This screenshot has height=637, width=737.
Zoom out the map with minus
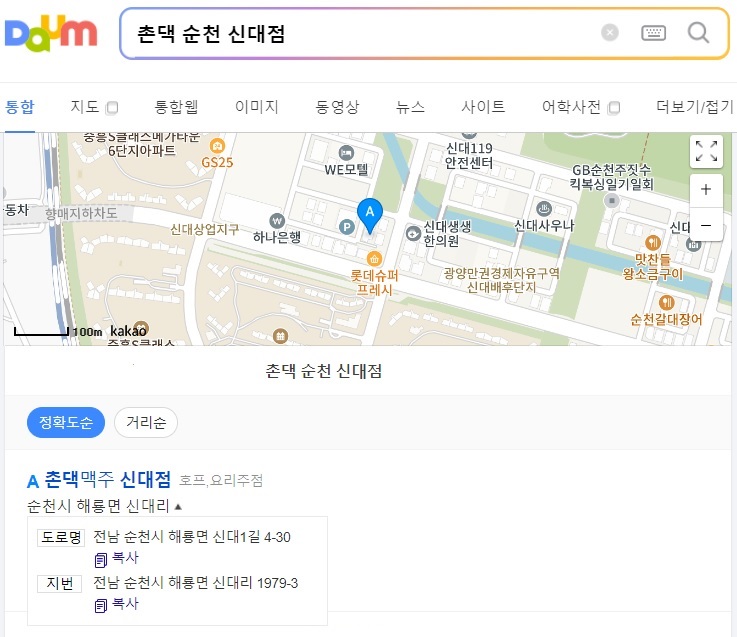(706, 225)
